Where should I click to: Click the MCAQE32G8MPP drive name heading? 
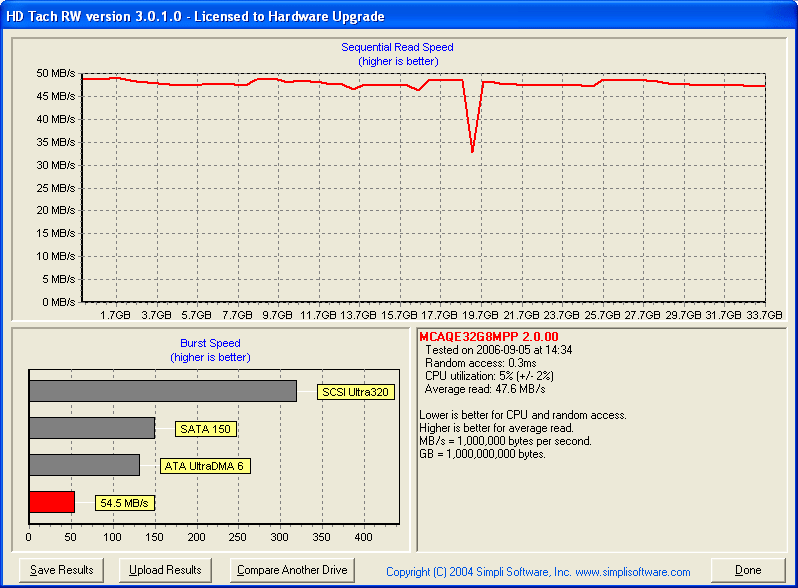[x=488, y=337]
